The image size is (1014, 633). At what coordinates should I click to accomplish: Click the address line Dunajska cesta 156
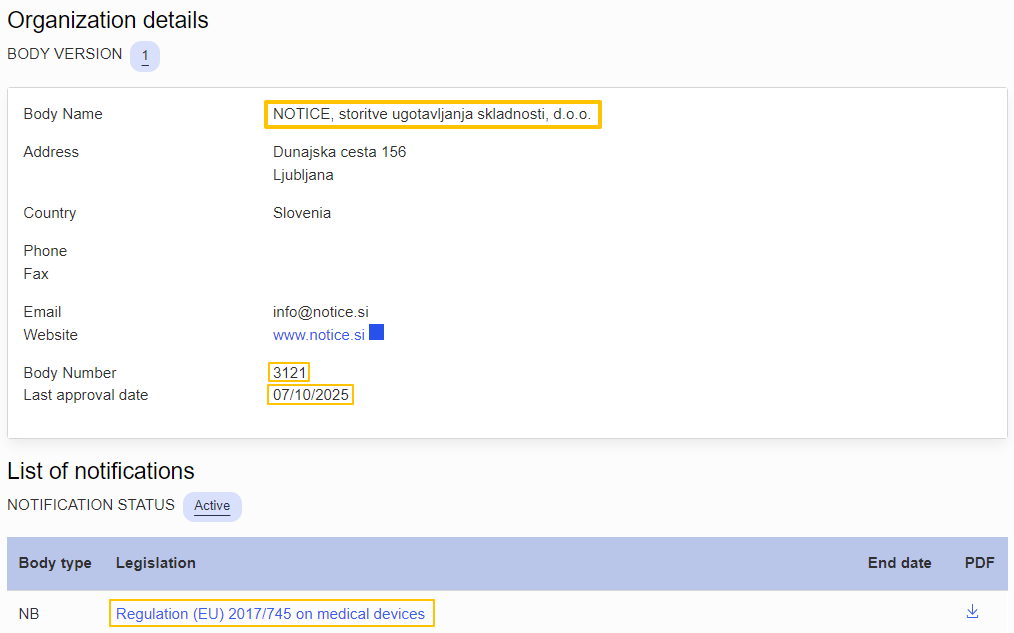pyautogui.click(x=339, y=152)
